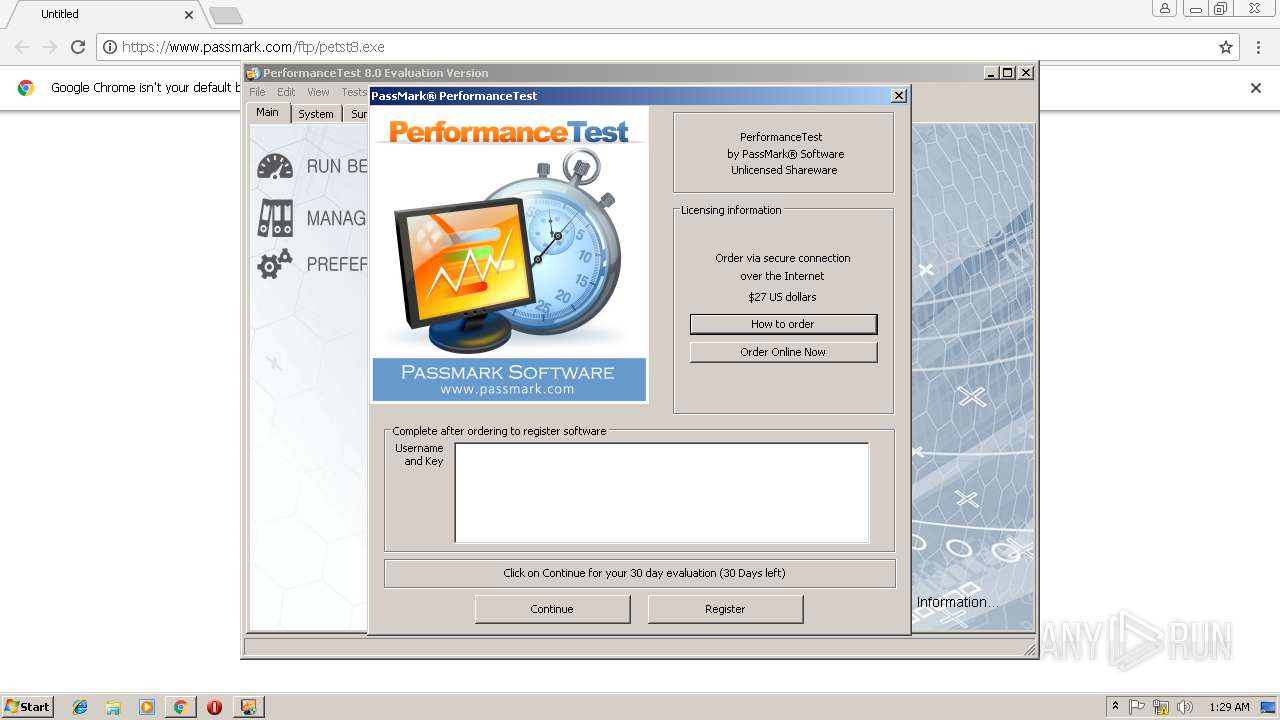
Task: Click Action Center flag tray icon
Action: [x=1137, y=707]
